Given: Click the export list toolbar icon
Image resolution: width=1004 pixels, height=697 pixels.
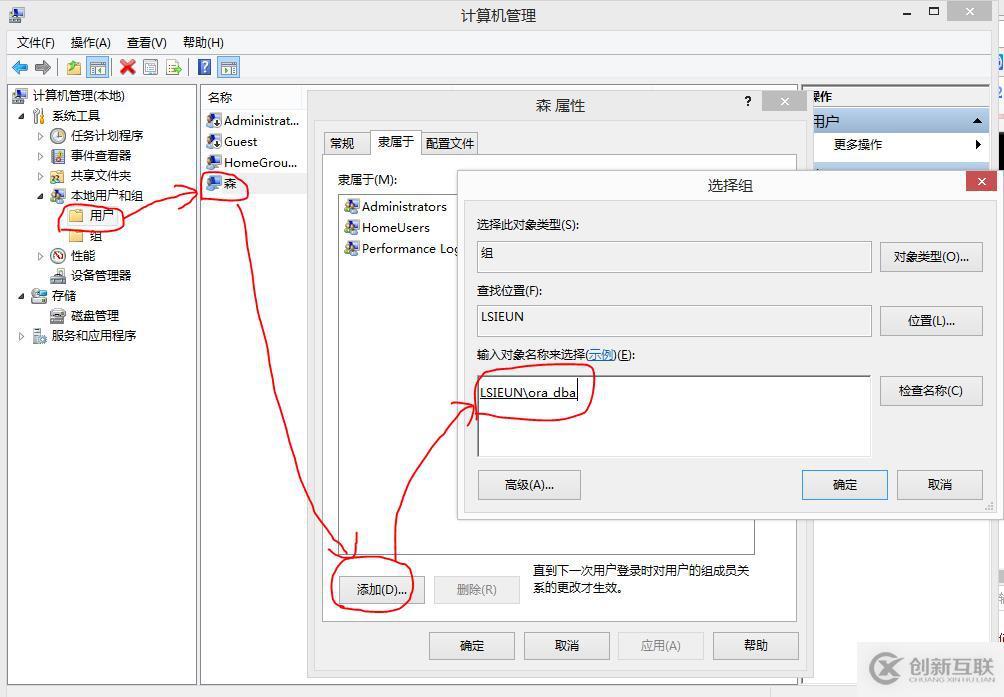Looking at the screenshot, I should click(174, 67).
